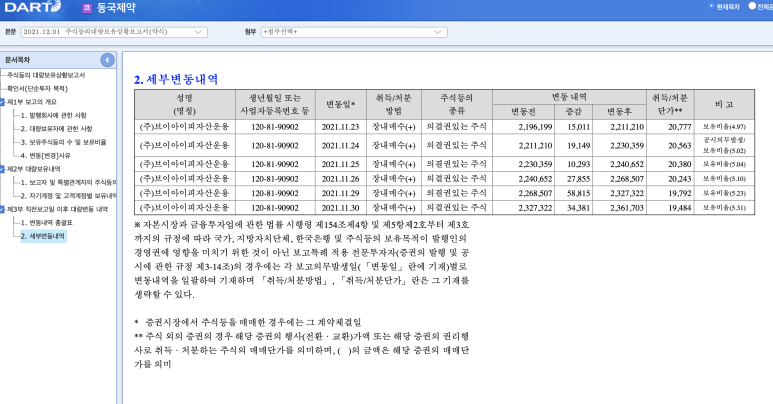Collapse the 제1부 보고의 개요 tree node icon

pyautogui.click(x=2, y=102)
